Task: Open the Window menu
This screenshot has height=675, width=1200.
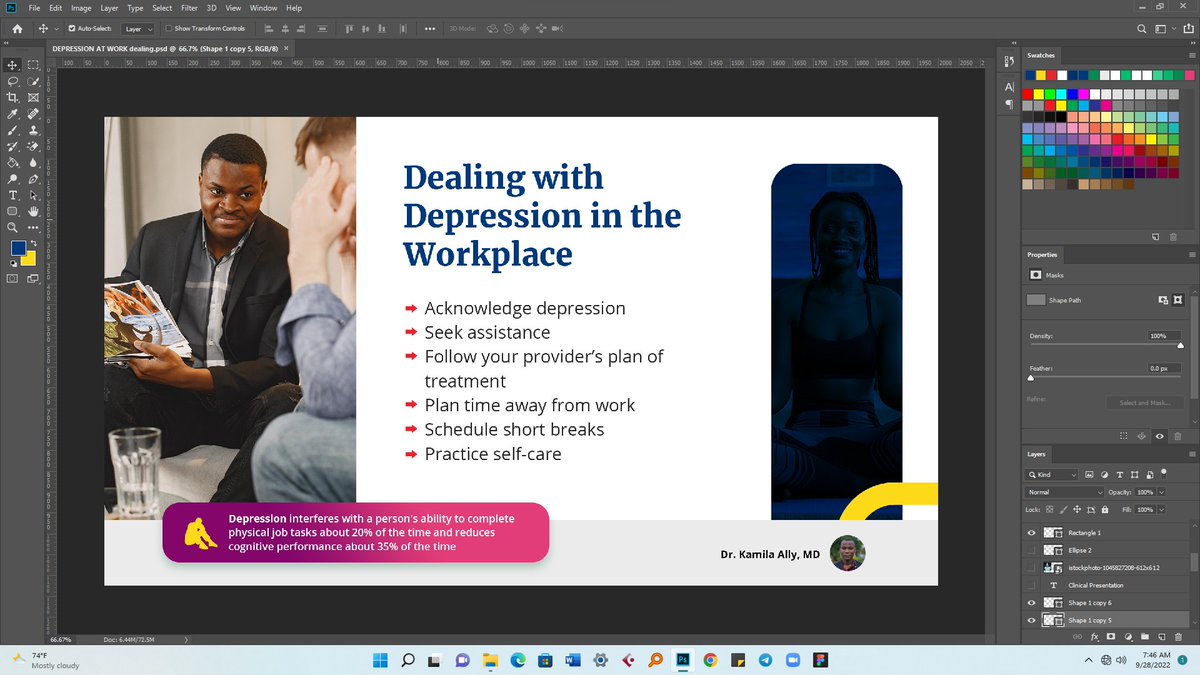Action: click(x=263, y=8)
